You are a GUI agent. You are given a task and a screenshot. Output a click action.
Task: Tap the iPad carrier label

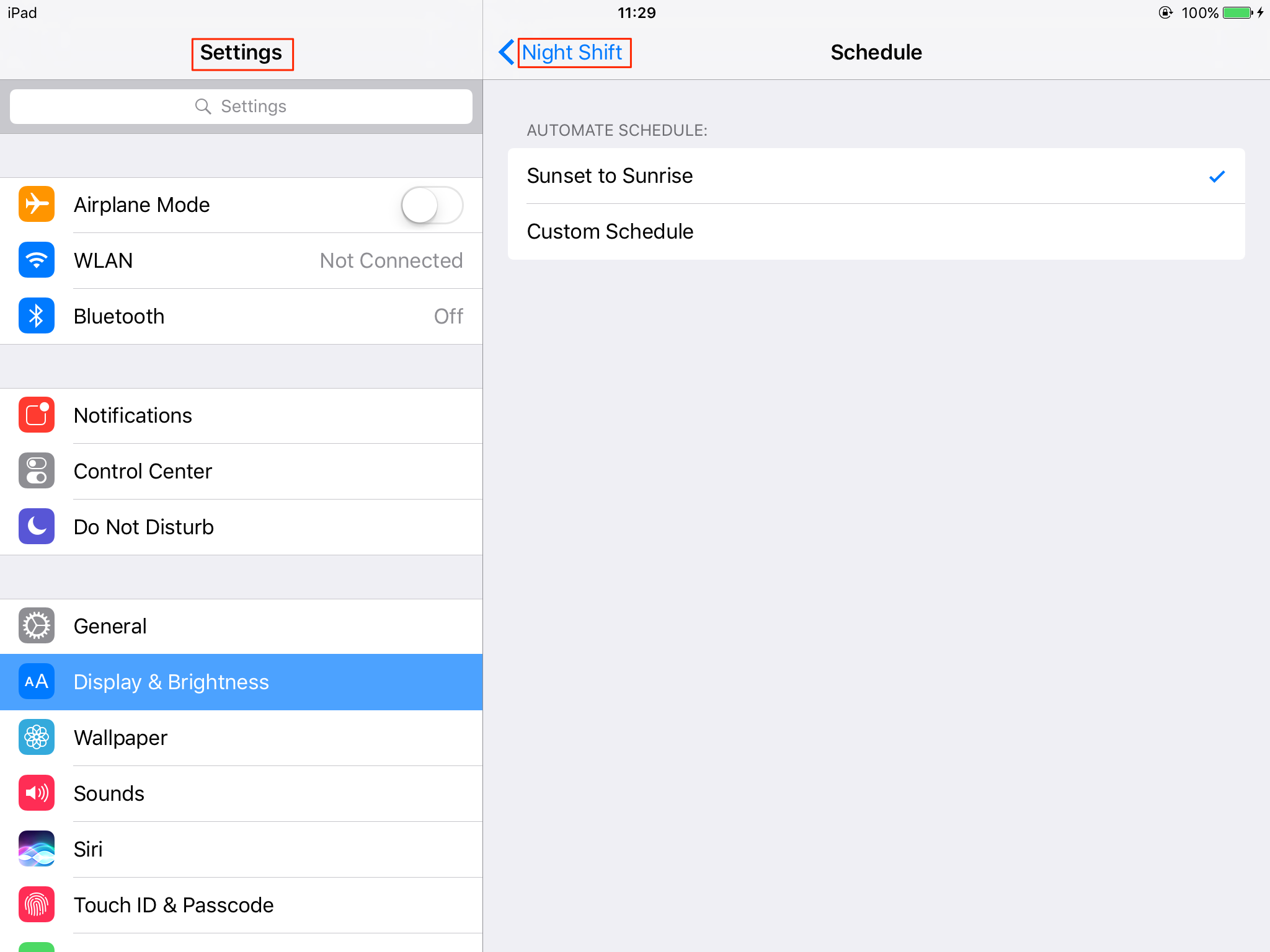click(22, 12)
